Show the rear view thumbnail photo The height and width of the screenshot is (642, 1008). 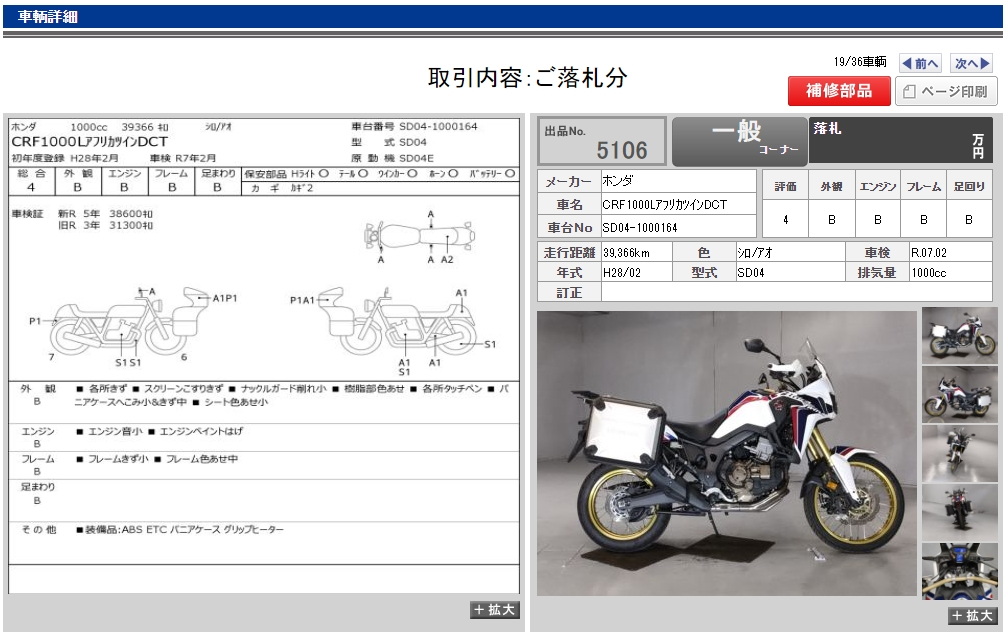(x=959, y=512)
